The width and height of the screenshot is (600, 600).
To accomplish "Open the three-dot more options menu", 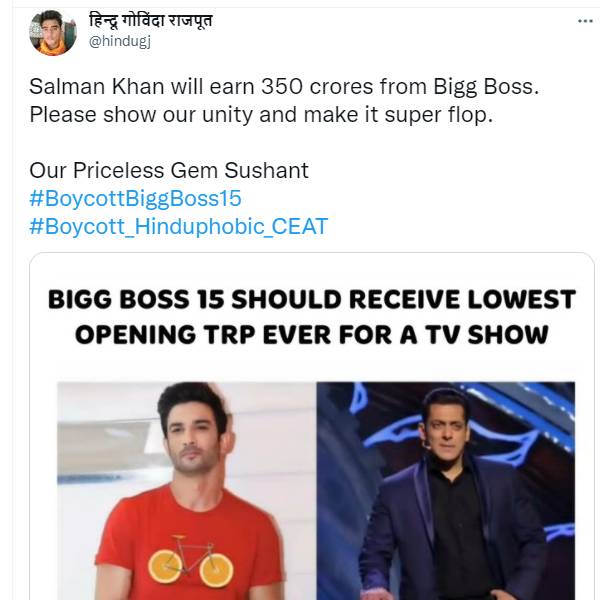I will (584, 20).
